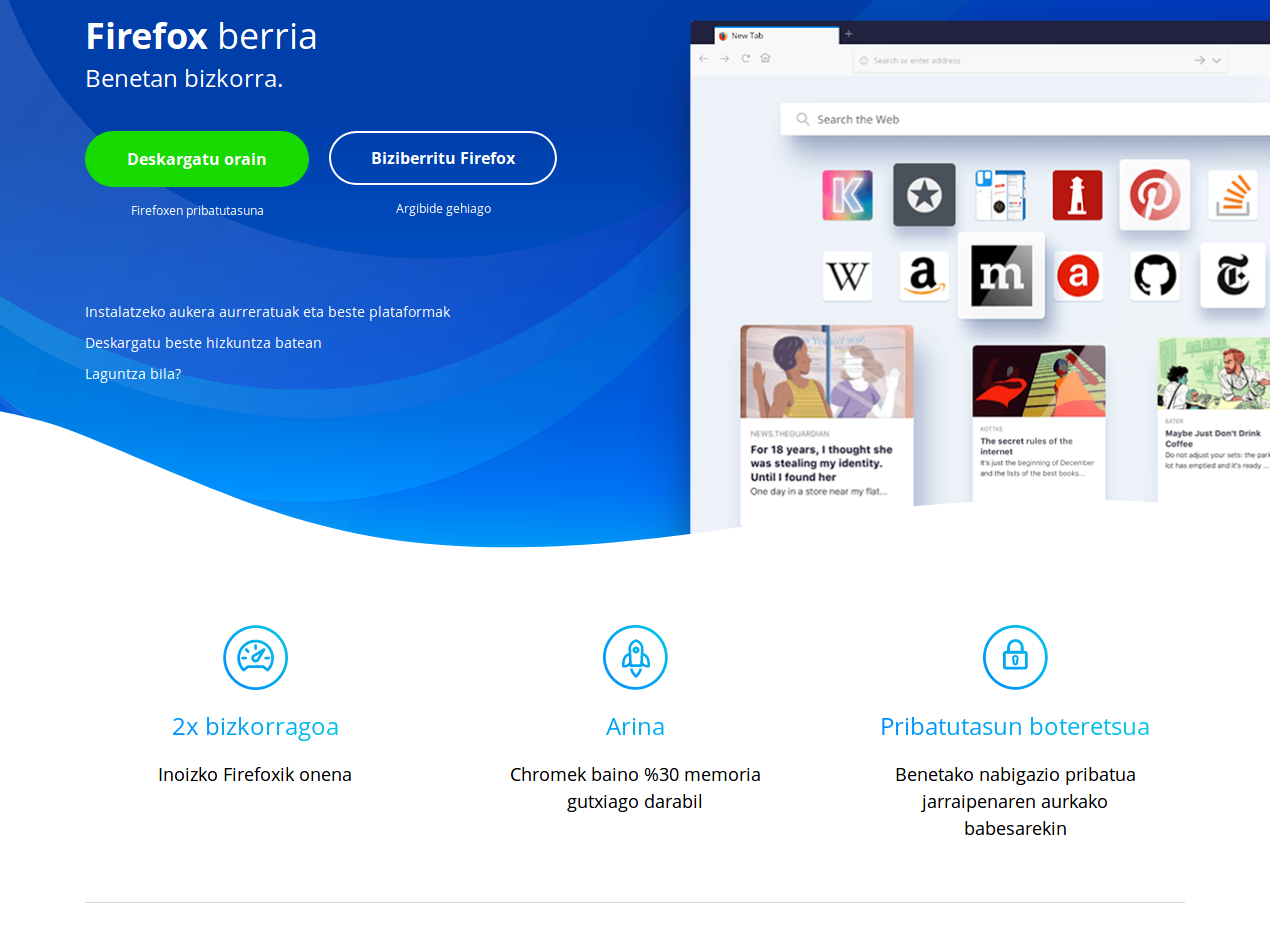Click the Amazon tile icon

click(x=924, y=276)
